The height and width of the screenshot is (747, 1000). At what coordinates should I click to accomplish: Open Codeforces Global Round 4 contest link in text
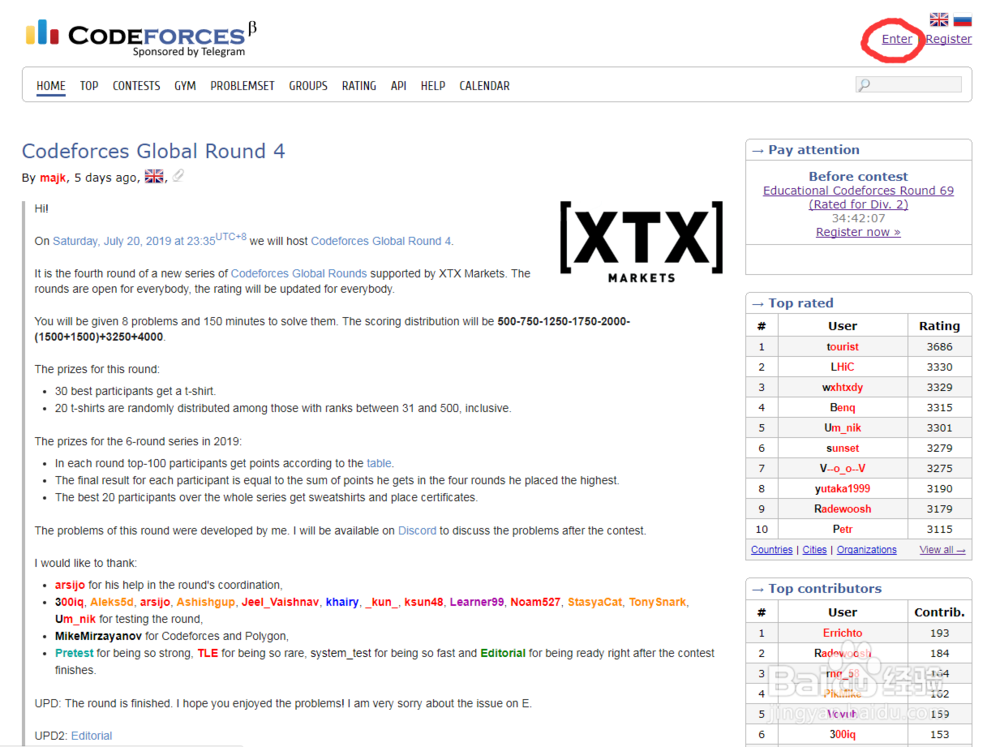click(x=381, y=241)
